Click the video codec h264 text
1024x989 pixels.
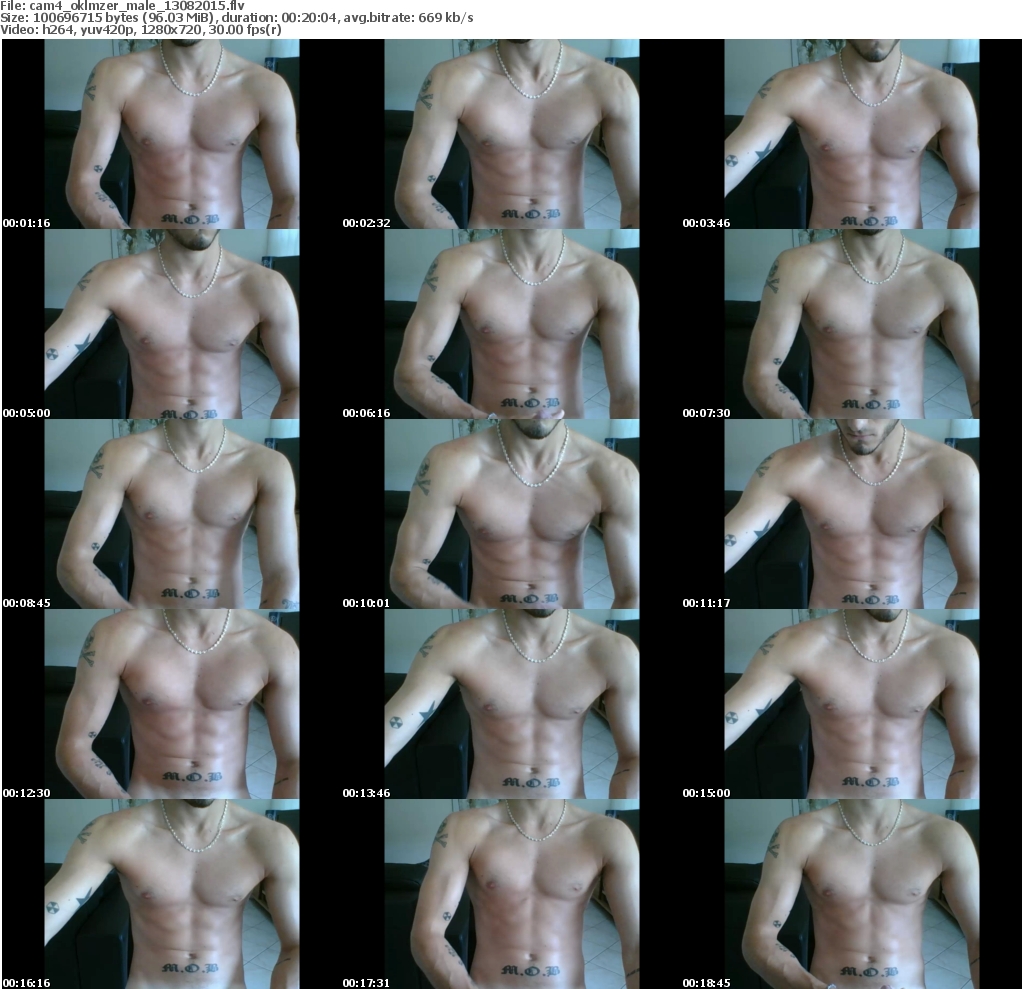pos(57,29)
